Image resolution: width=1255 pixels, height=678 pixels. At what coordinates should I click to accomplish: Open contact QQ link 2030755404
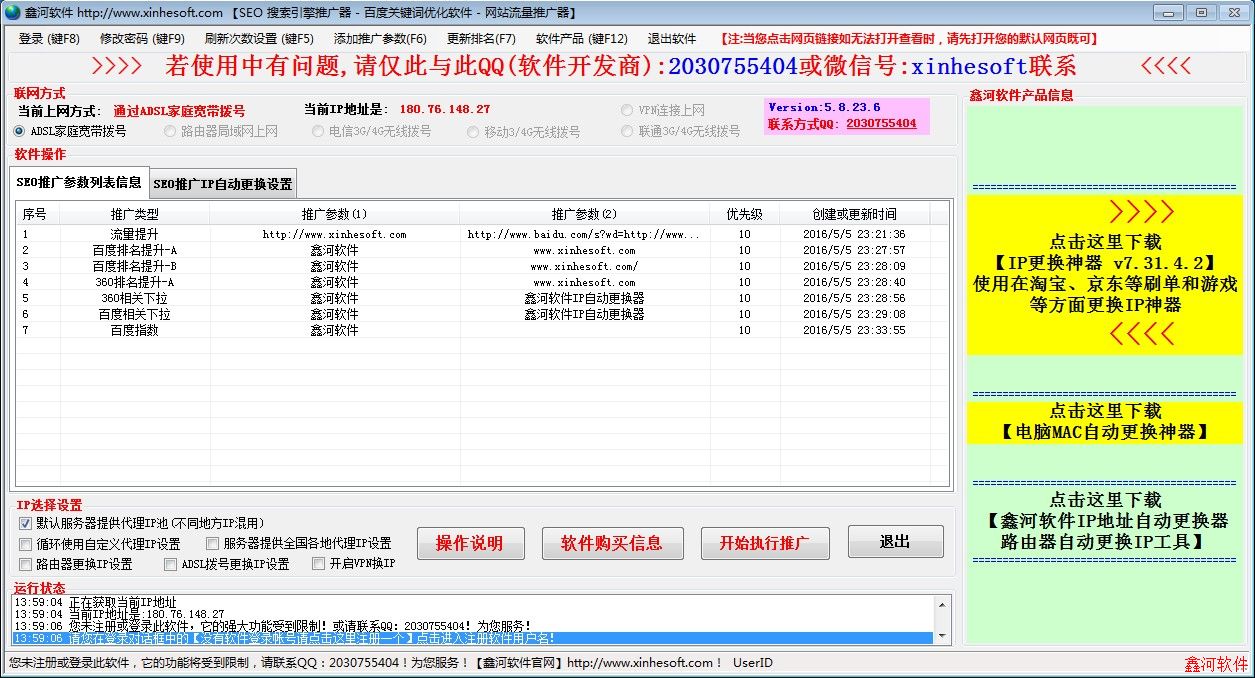click(x=881, y=124)
